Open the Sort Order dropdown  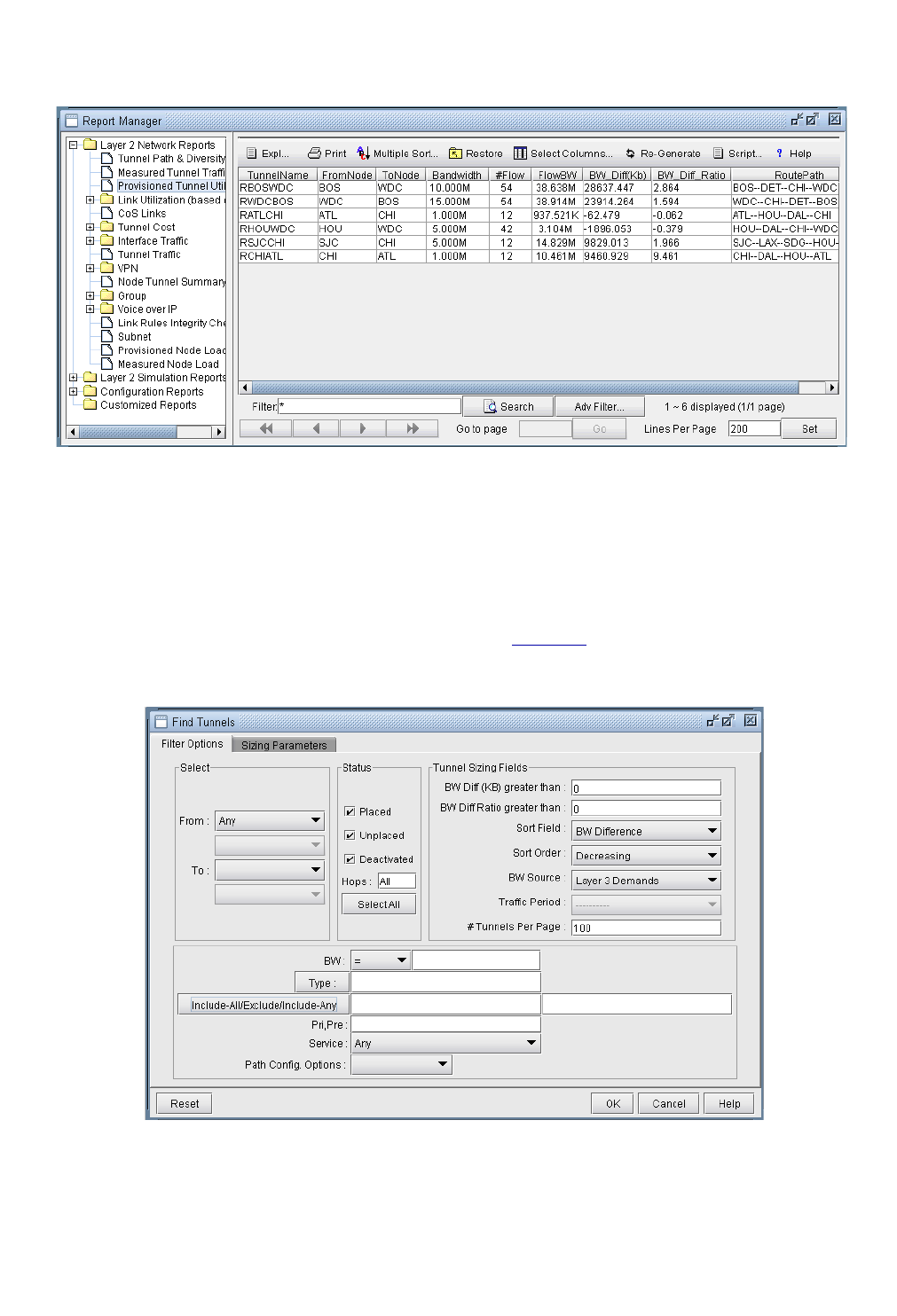(646, 856)
